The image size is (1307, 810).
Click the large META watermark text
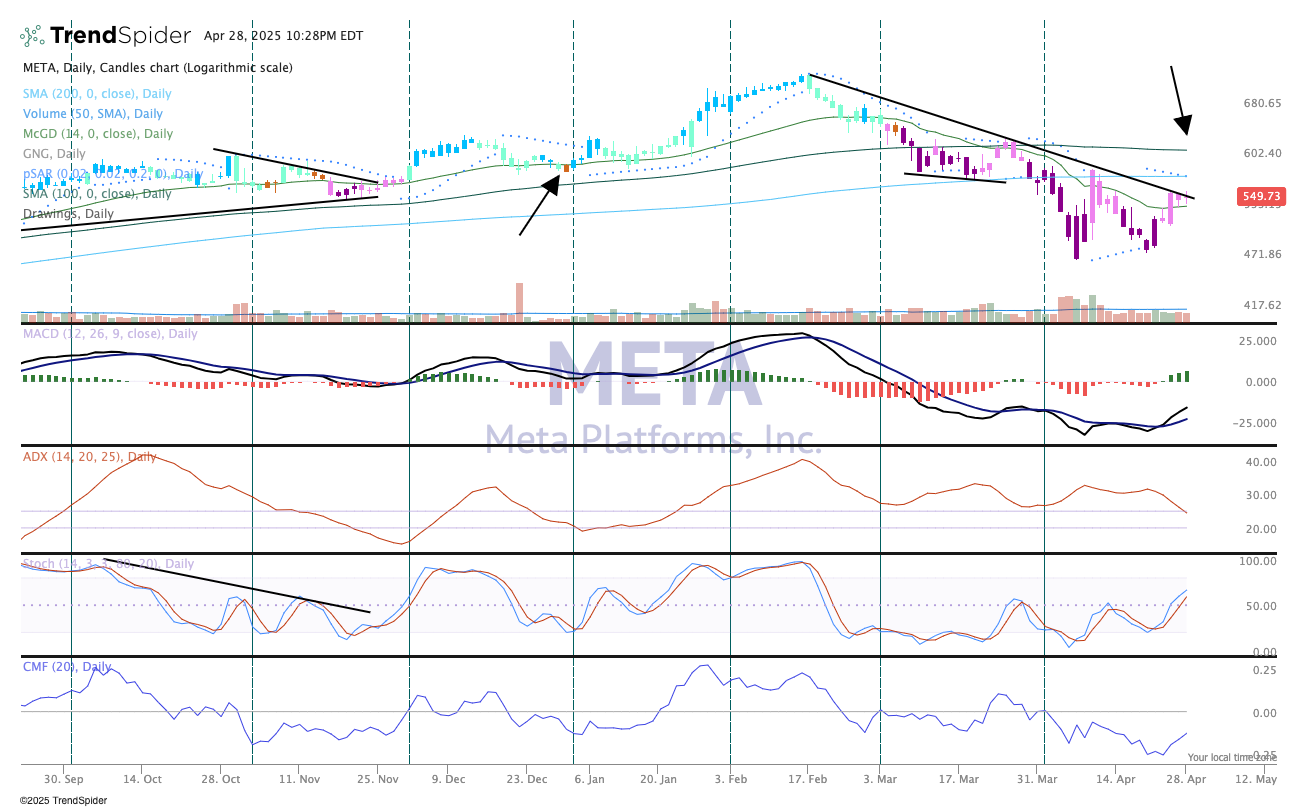[653, 377]
